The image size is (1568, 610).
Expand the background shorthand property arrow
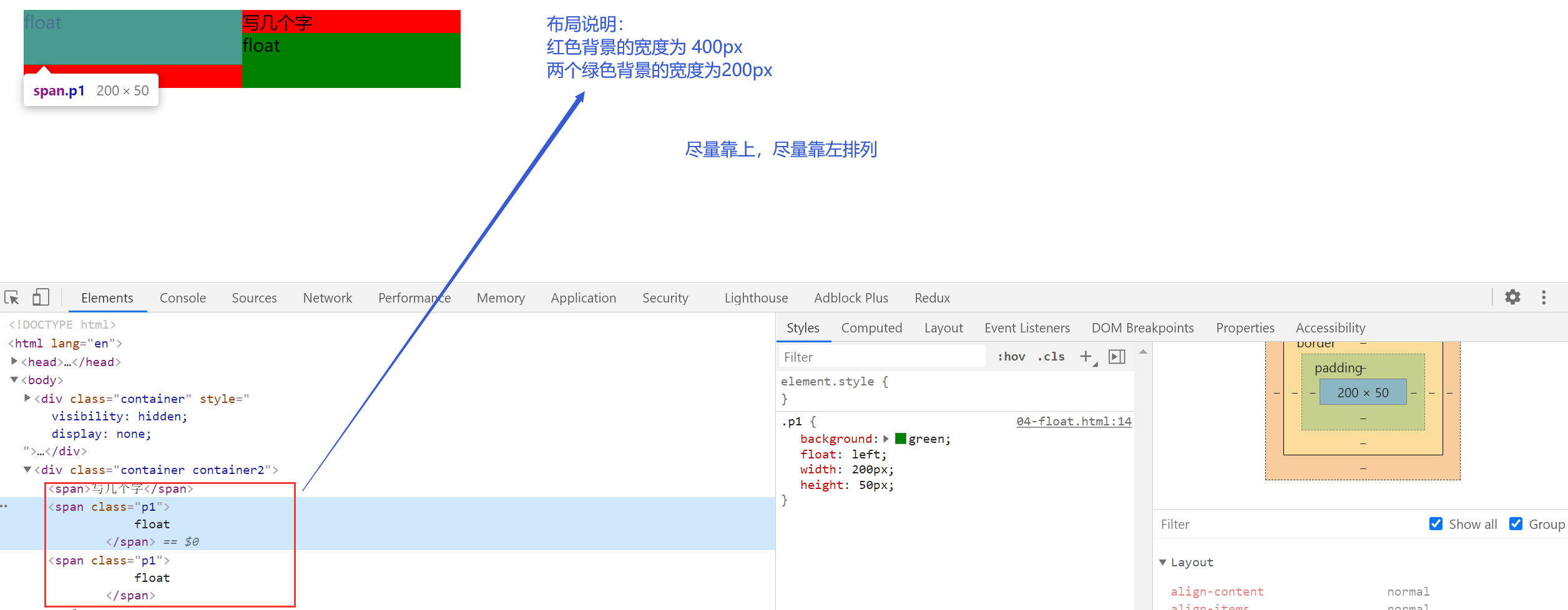coord(886,438)
